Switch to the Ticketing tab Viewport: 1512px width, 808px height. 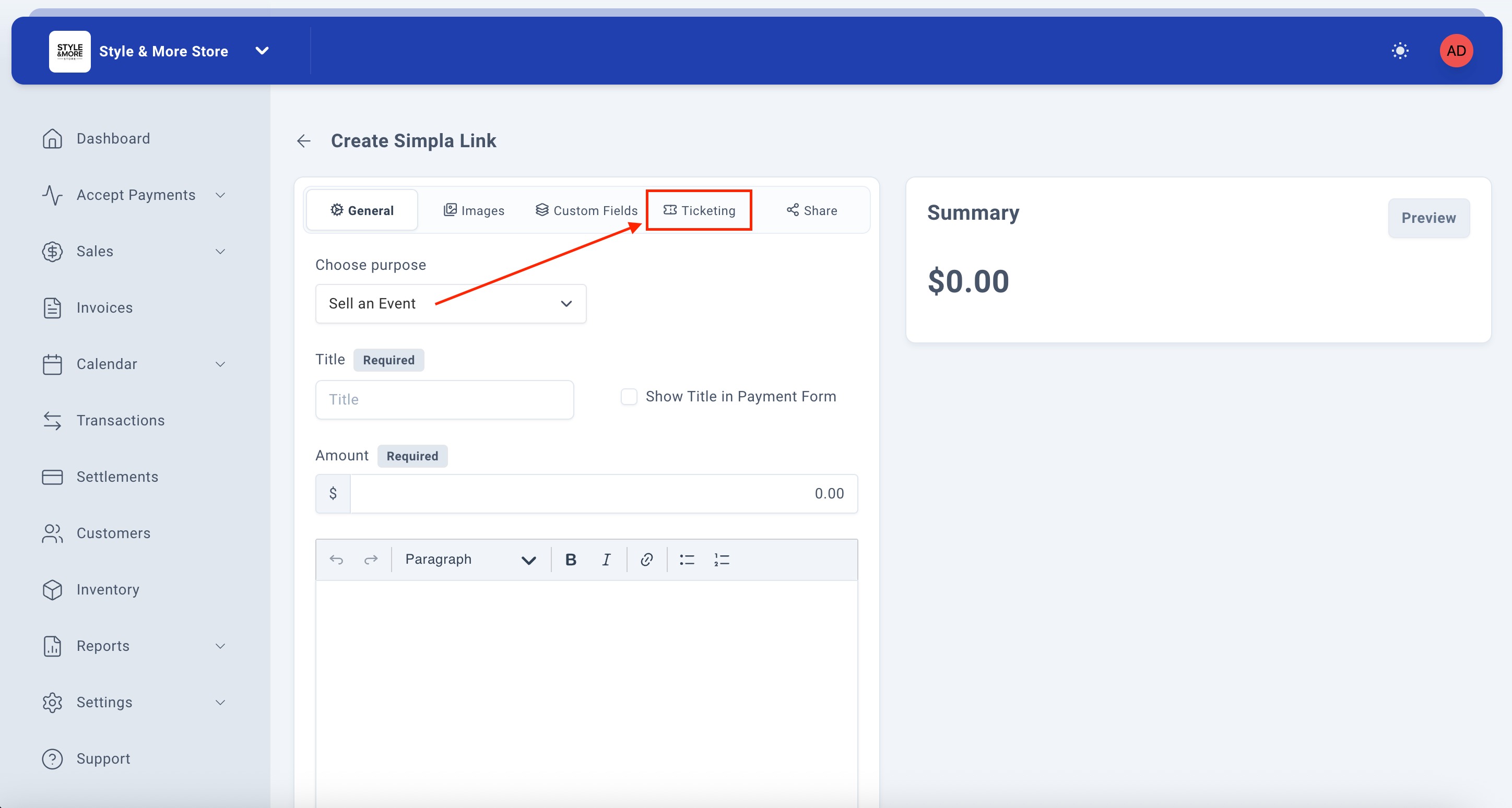pos(699,210)
